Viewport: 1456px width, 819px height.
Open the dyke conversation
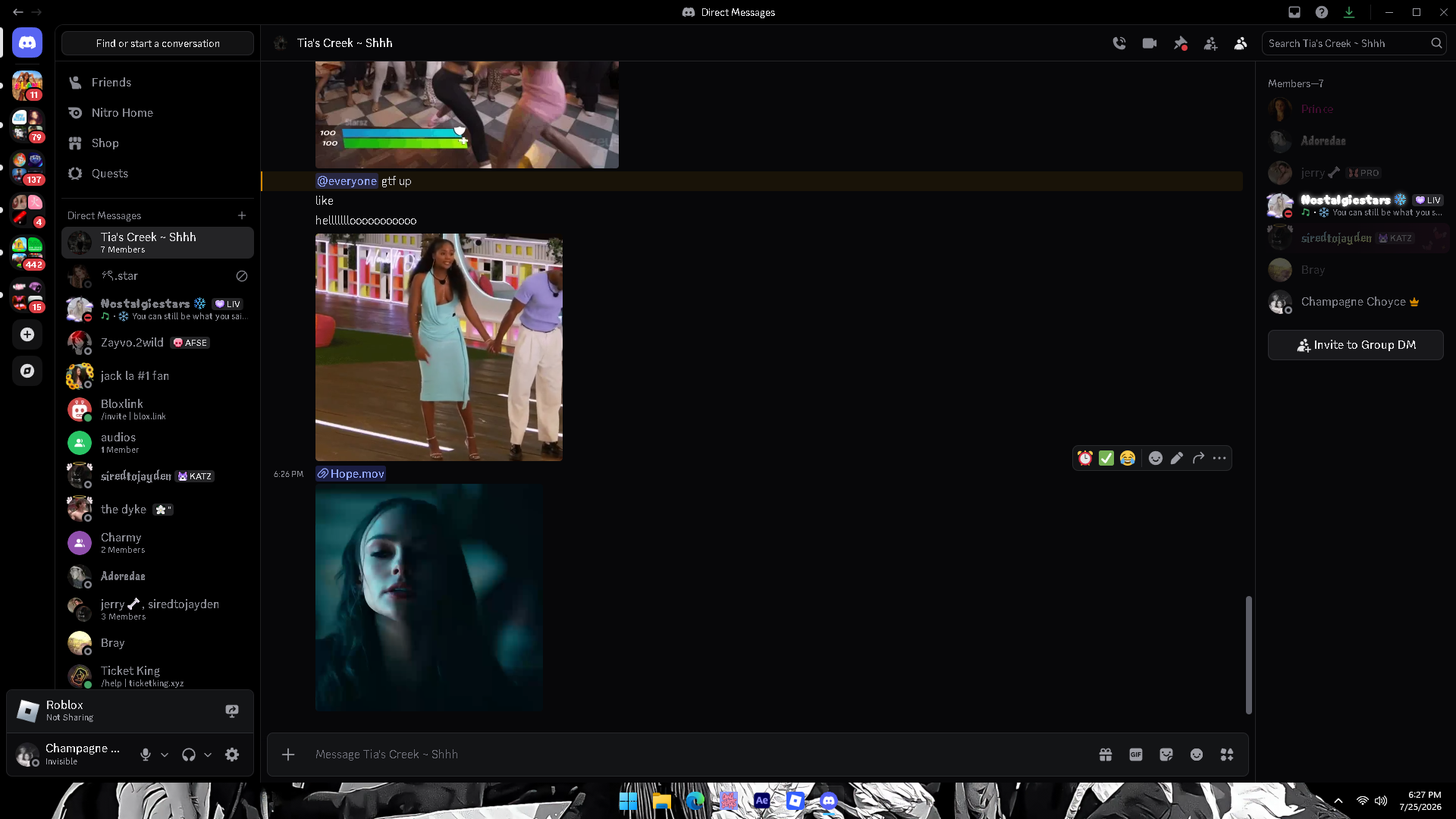[158, 510]
